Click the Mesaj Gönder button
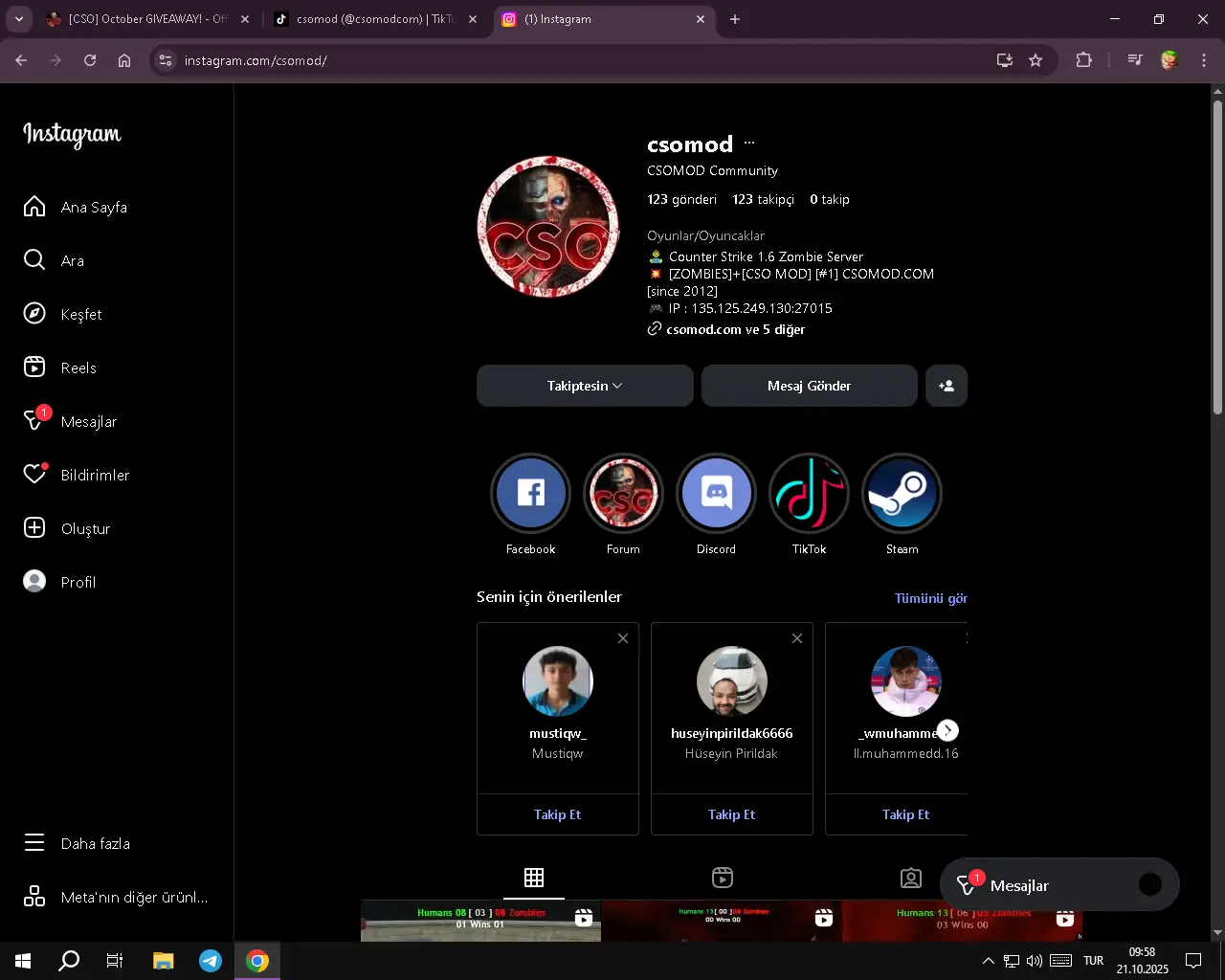1225x980 pixels. tap(809, 386)
